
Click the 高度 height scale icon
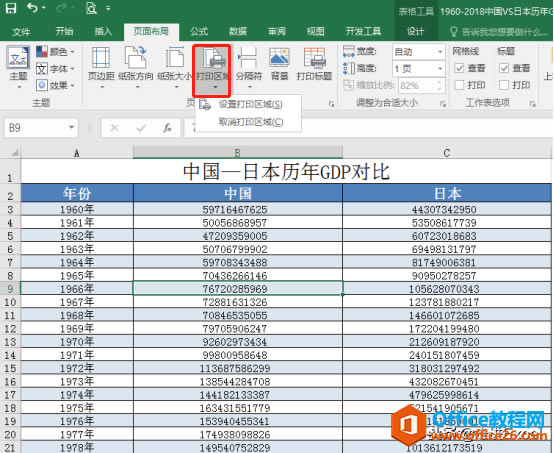pos(349,68)
